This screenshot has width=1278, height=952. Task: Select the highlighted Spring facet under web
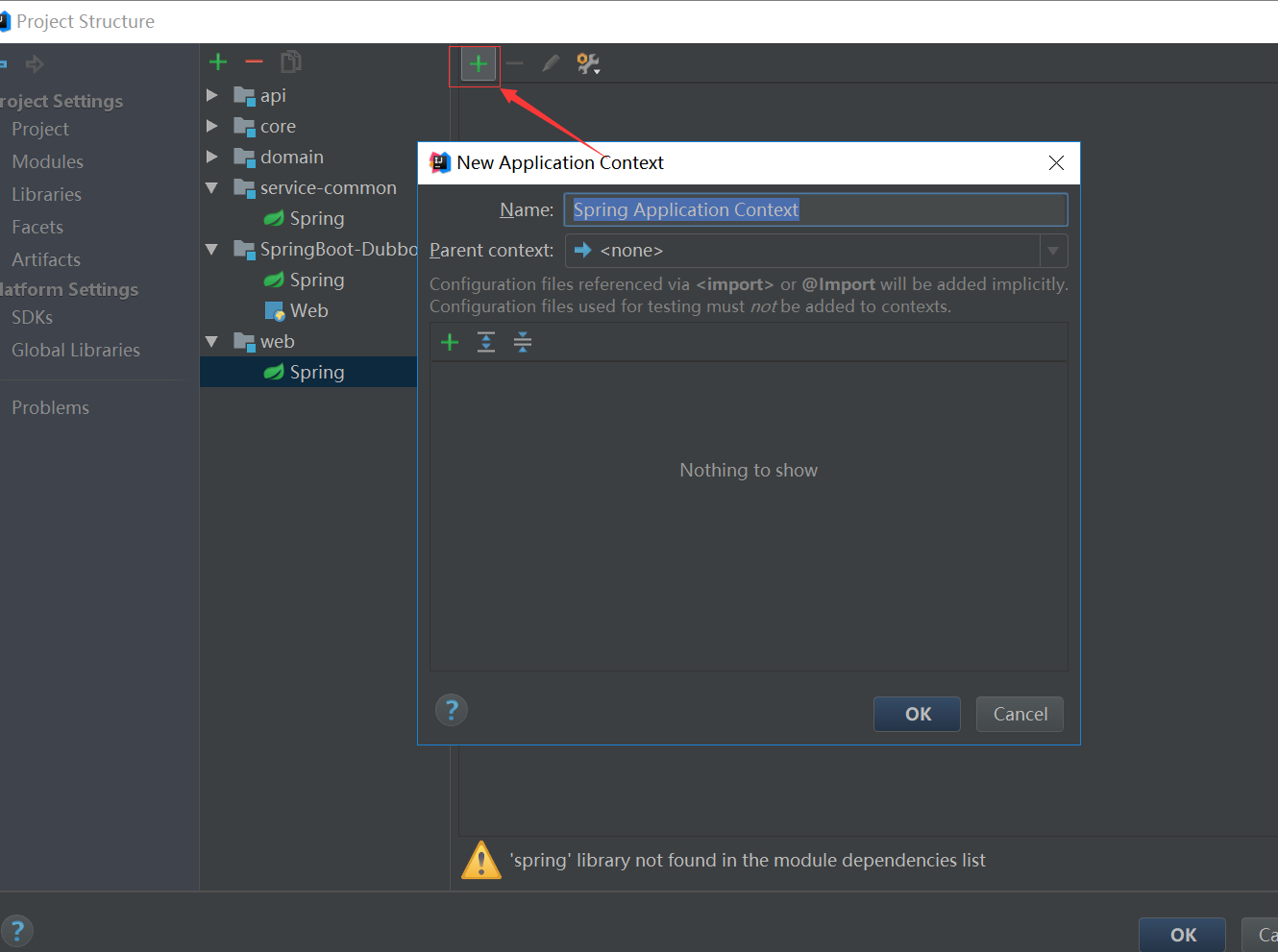click(x=317, y=372)
